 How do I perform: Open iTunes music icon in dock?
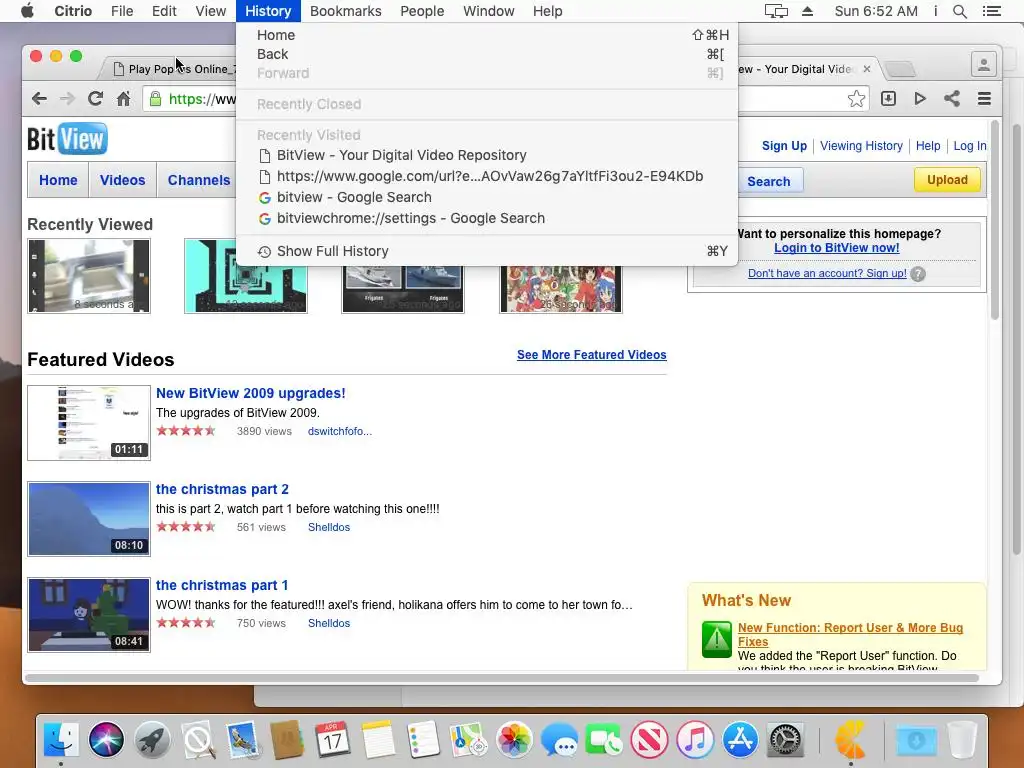pos(695,739)
